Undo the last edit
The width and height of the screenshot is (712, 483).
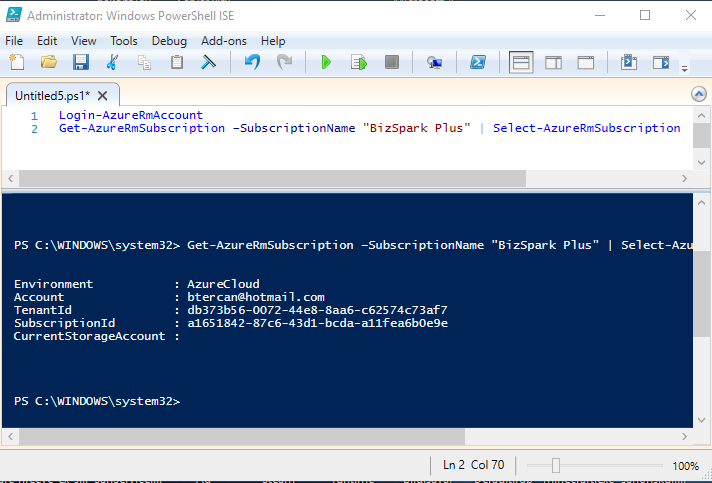point(252,62)
